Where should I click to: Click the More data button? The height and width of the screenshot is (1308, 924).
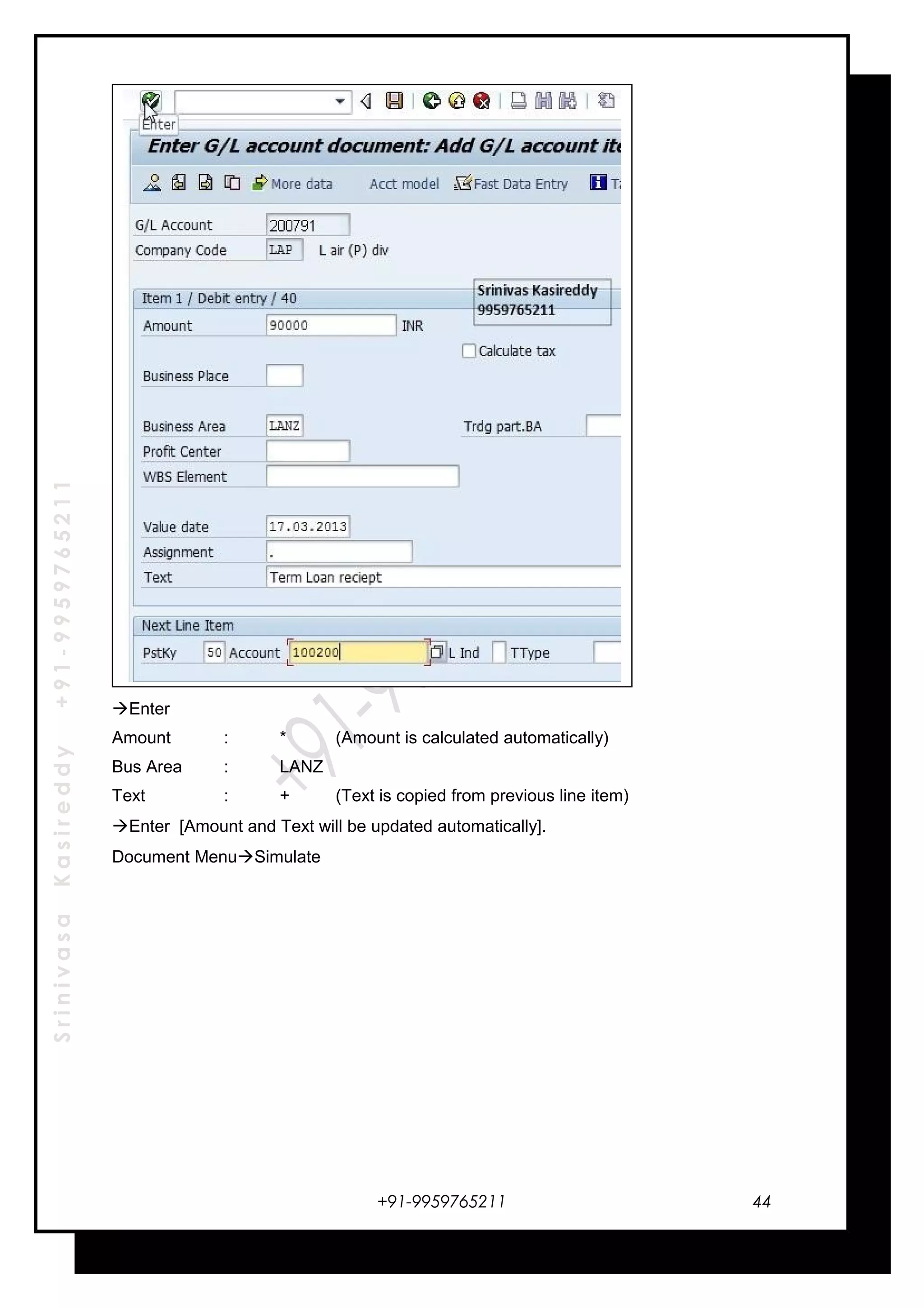pos(293,183)
